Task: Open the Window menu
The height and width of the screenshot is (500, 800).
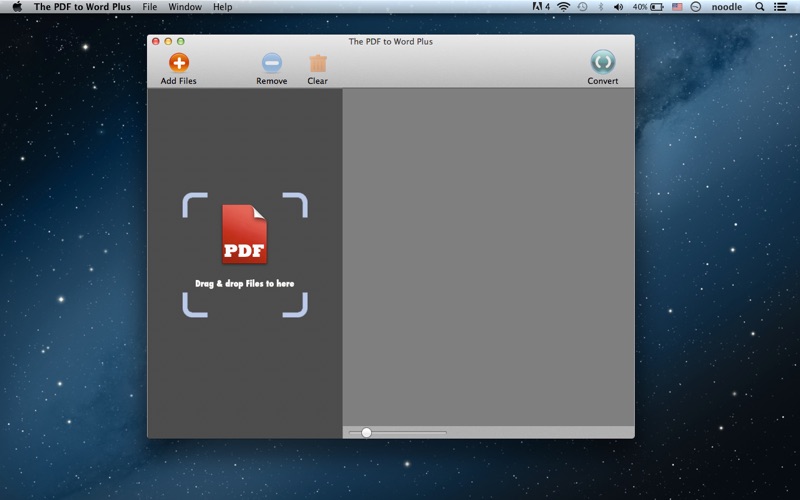Action: pyautogui.click(x=185, y=7)
